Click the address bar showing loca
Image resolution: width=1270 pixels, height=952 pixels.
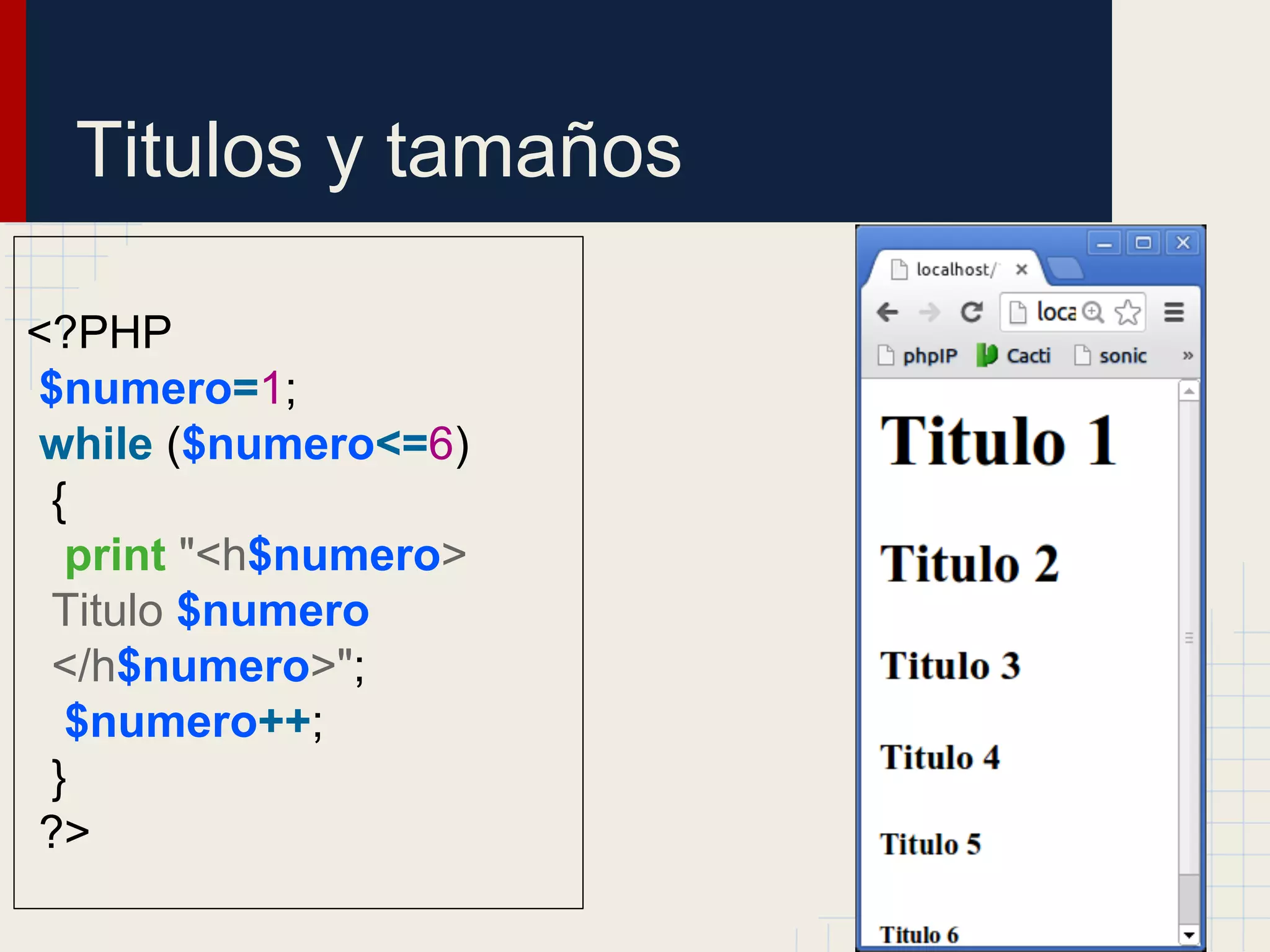[x=1073, y=312]
